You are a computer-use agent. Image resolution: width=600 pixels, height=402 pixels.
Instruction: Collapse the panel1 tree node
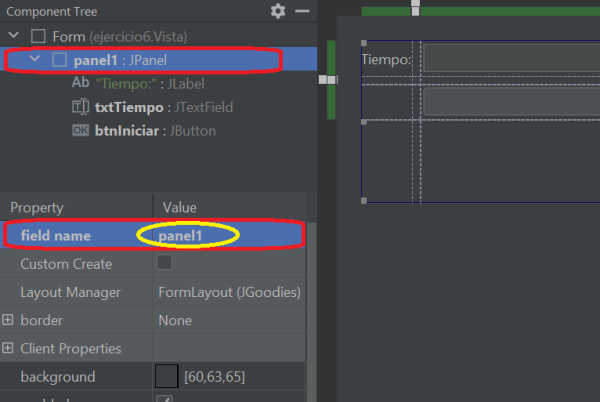[x=35, y=60]
